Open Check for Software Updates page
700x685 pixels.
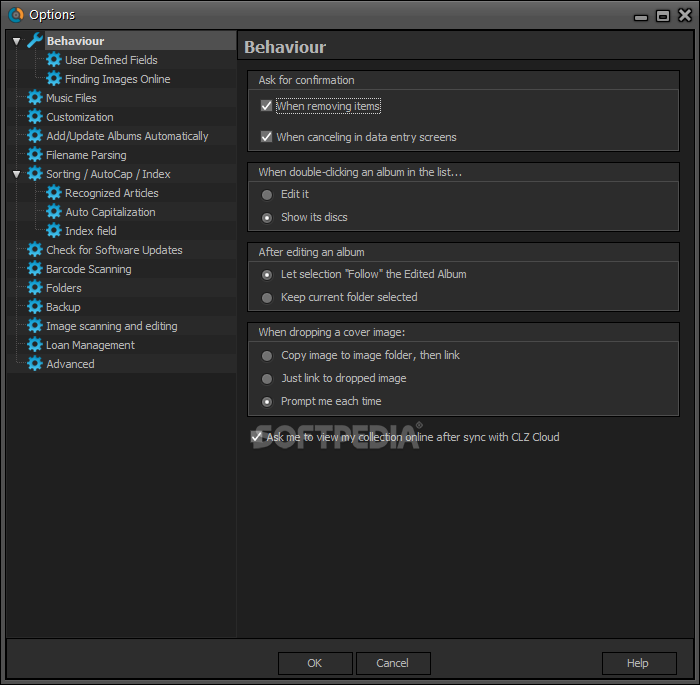coord(114,250)
